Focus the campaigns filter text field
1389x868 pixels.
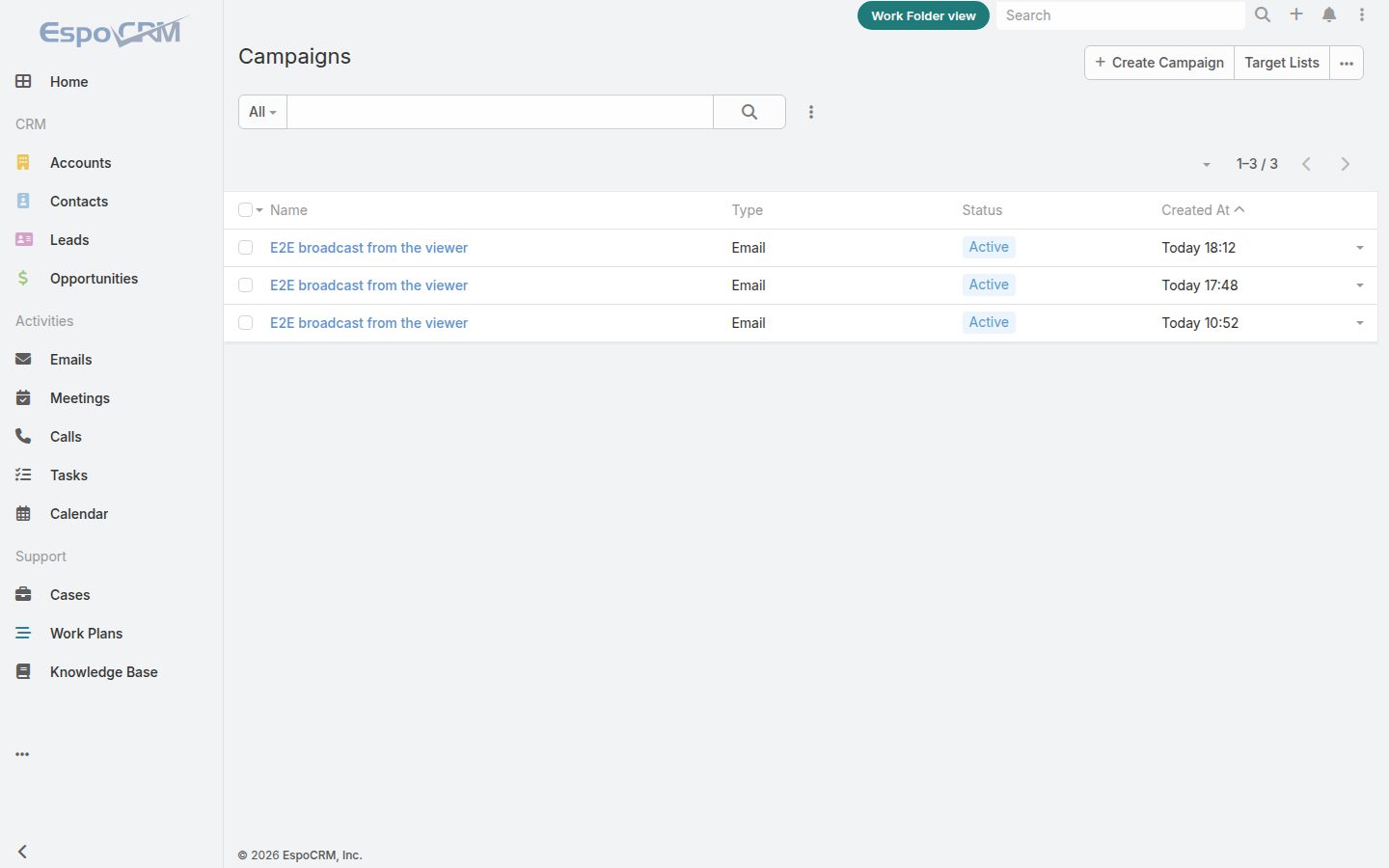[500, 112]
